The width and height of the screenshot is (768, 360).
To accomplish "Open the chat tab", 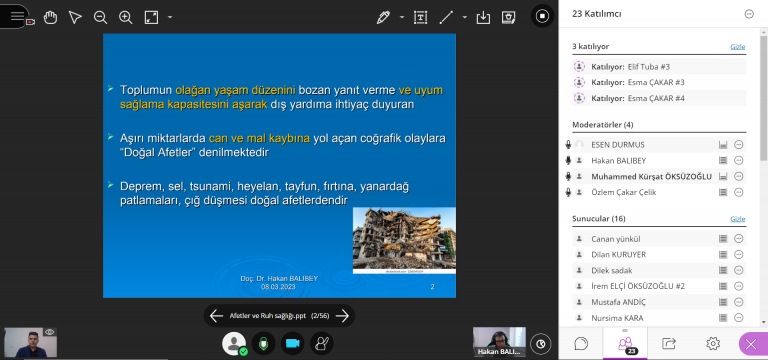I will tap(581, 343).
